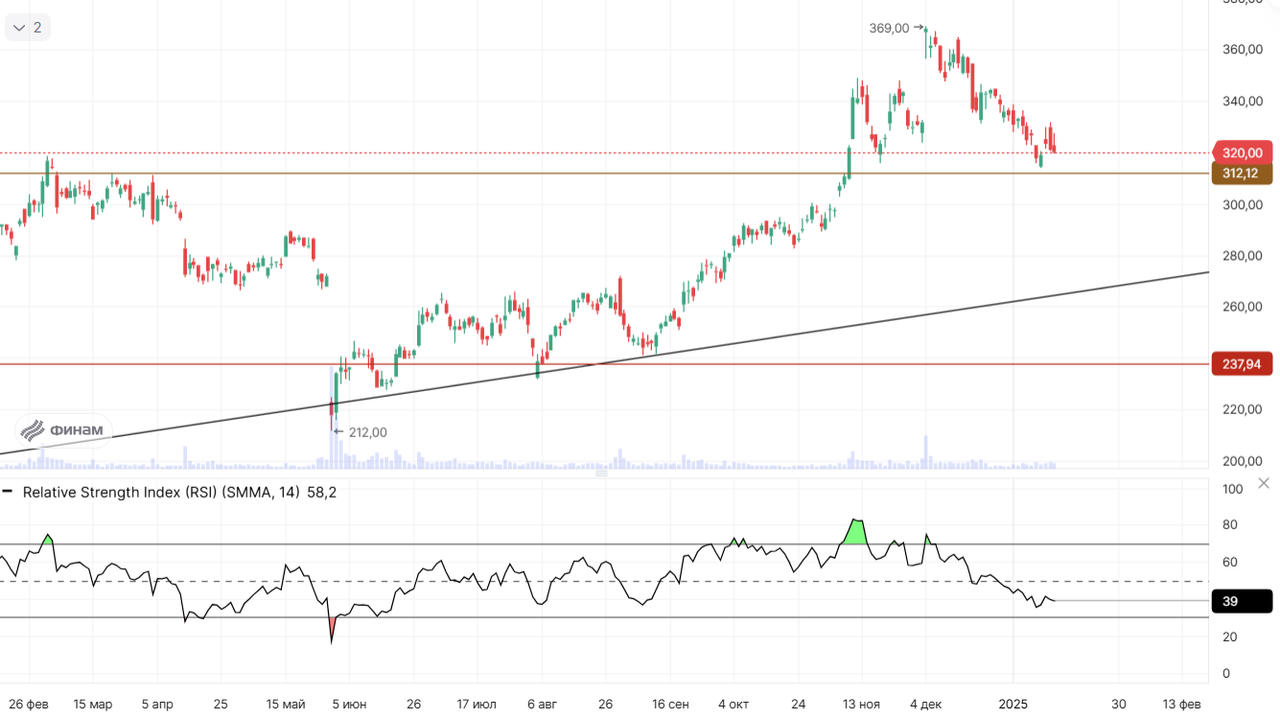Expand the indicators dropdown labeled 2
The image size is (1280, 715).
click(27, 27)
